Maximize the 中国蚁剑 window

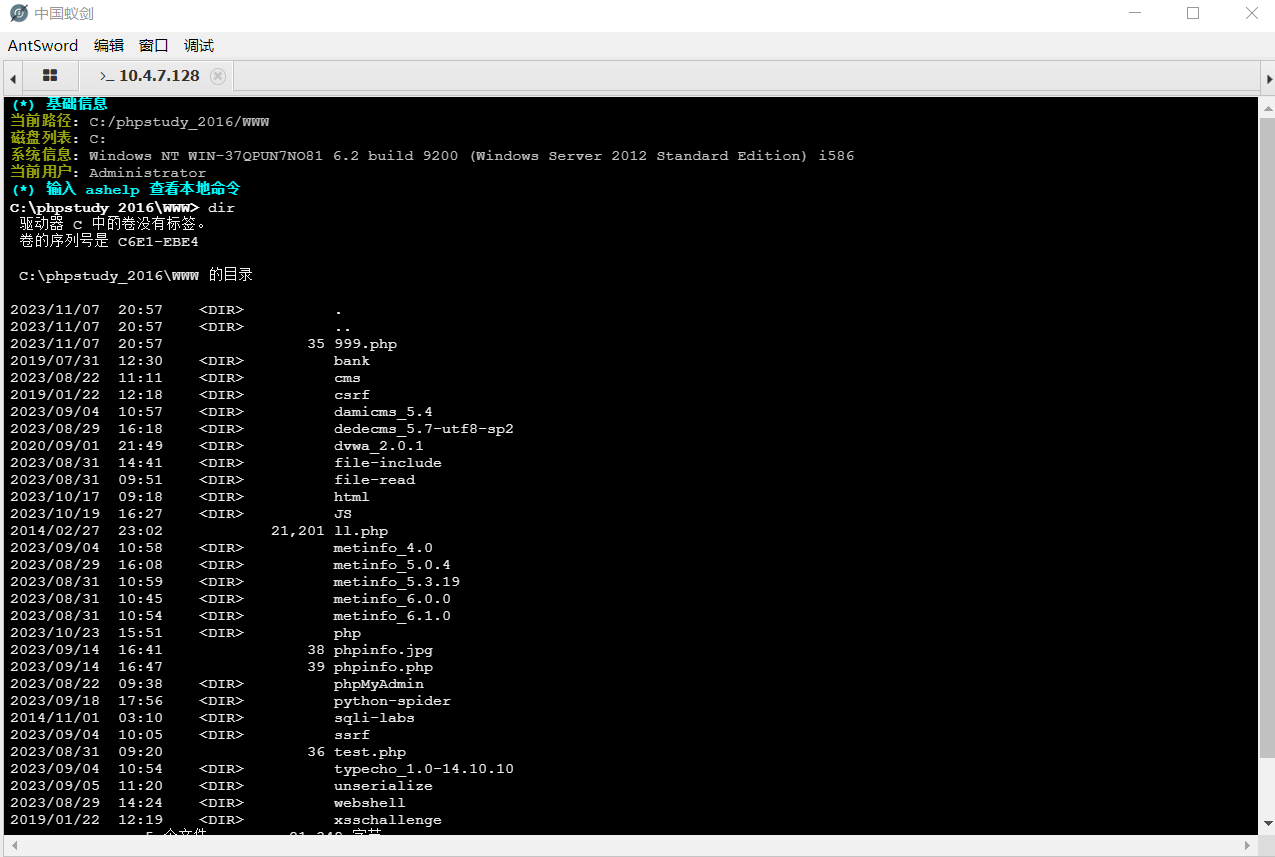(1193, 13)
